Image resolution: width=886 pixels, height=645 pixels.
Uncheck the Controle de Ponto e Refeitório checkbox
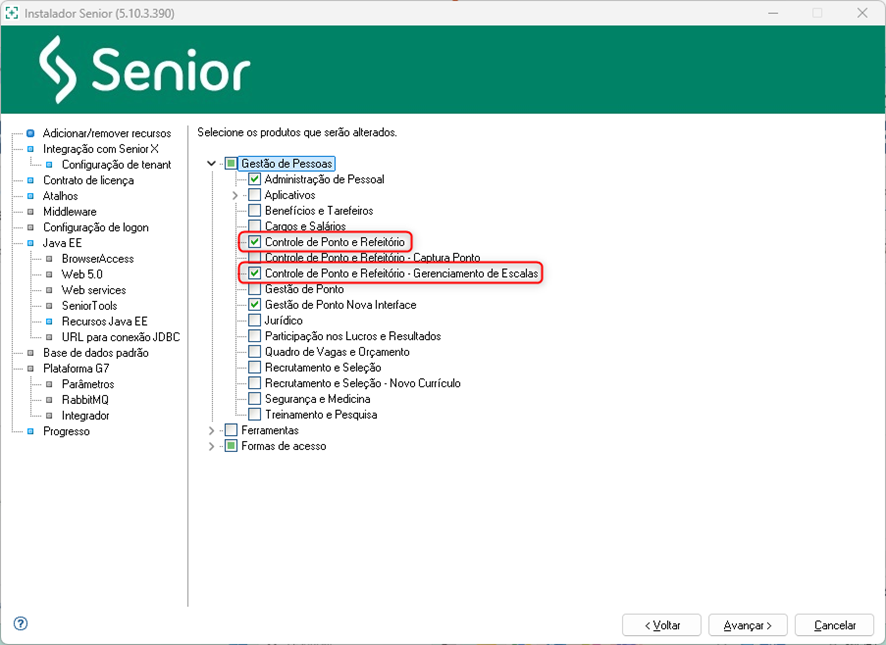tap(255, 242)
